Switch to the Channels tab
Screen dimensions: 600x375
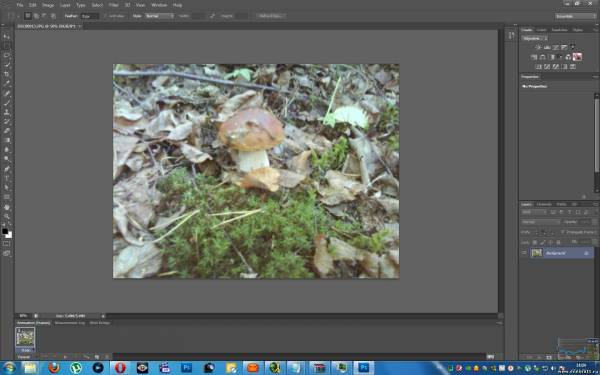544,204
